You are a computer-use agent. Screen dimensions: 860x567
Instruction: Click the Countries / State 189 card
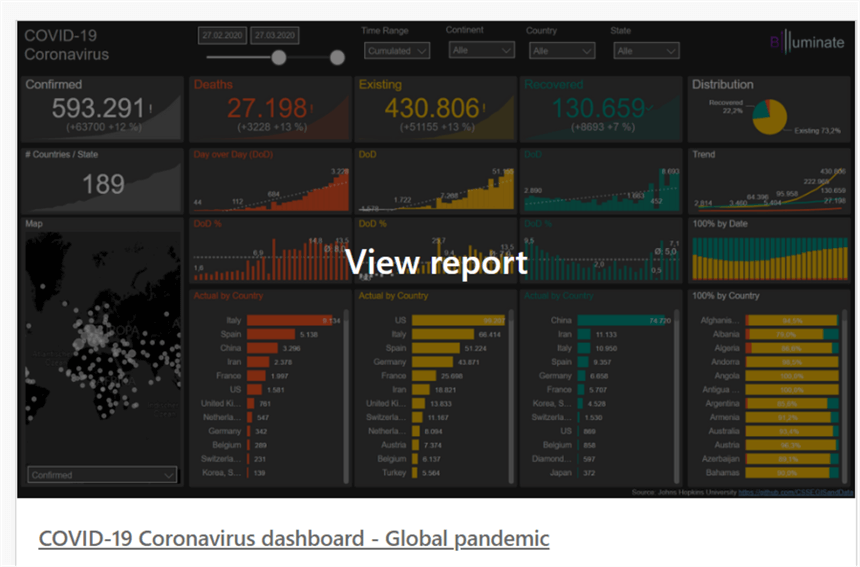[x=103, y=180]
